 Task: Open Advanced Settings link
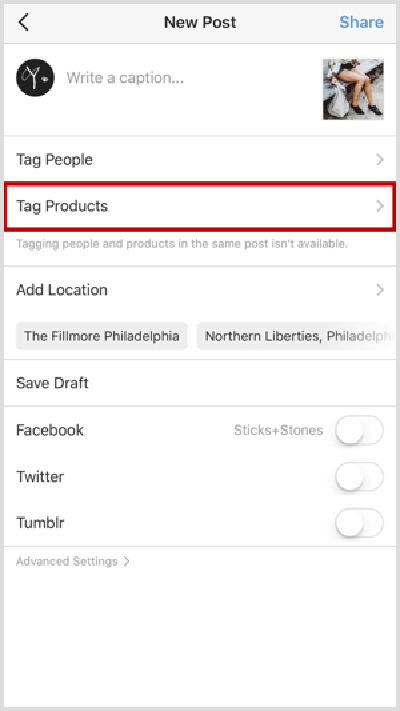click(67, 561)
